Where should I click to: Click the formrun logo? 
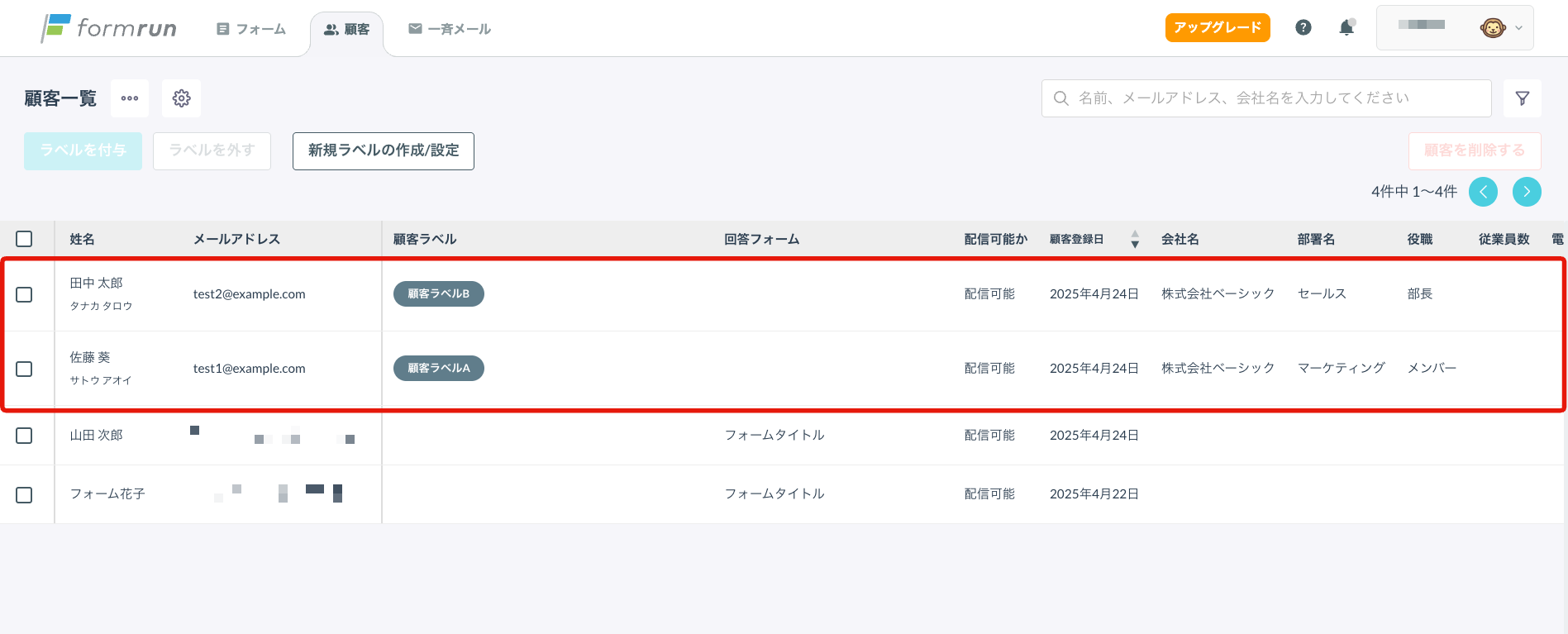109,28
